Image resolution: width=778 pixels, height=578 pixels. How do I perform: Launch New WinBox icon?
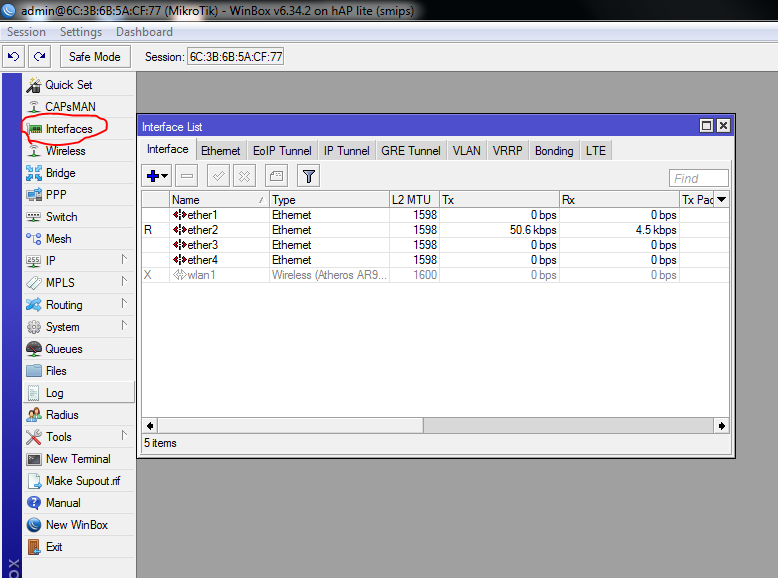[x=34, y=524]
